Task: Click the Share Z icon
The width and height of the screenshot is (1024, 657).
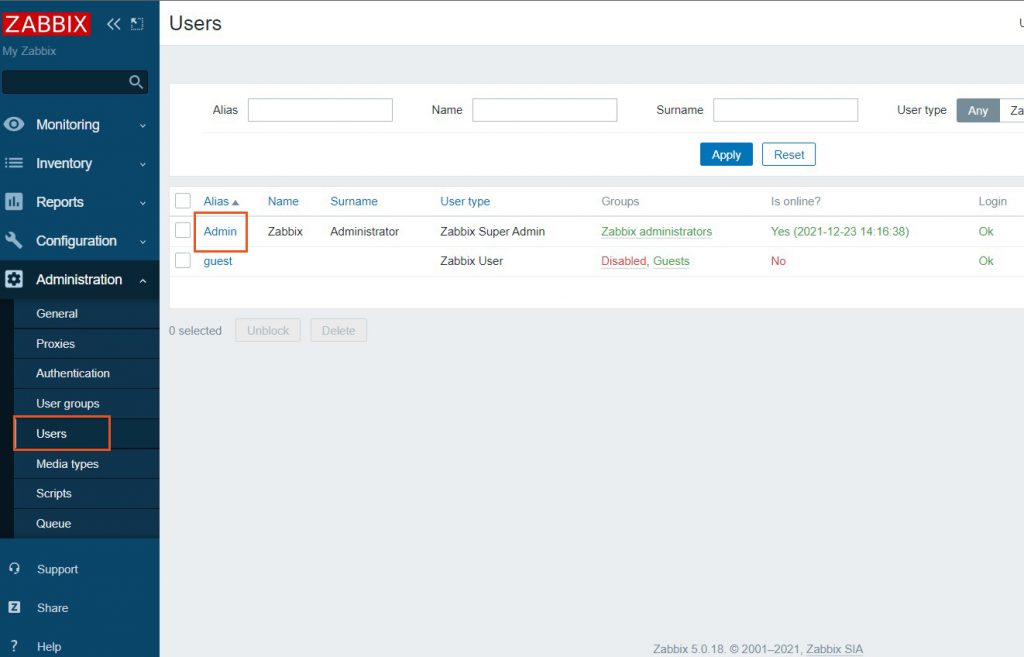Action: click(14, 607)
